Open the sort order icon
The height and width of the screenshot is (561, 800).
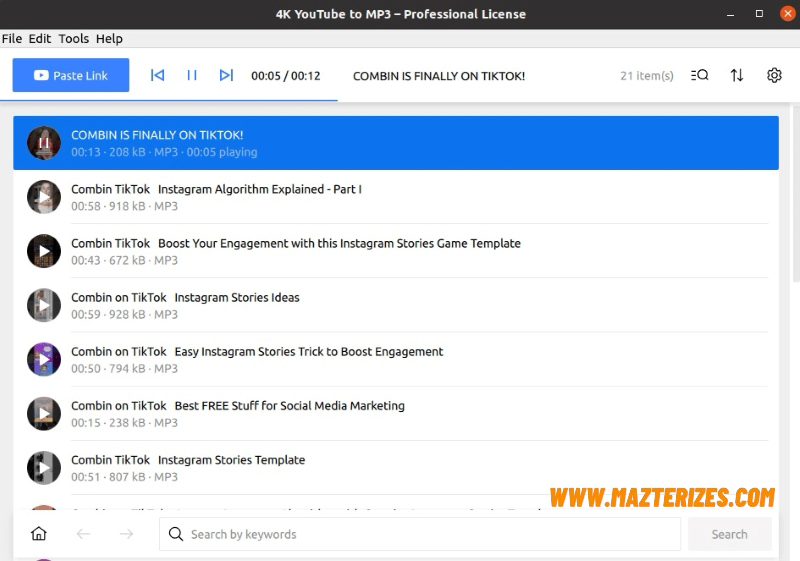click(737, 75)
